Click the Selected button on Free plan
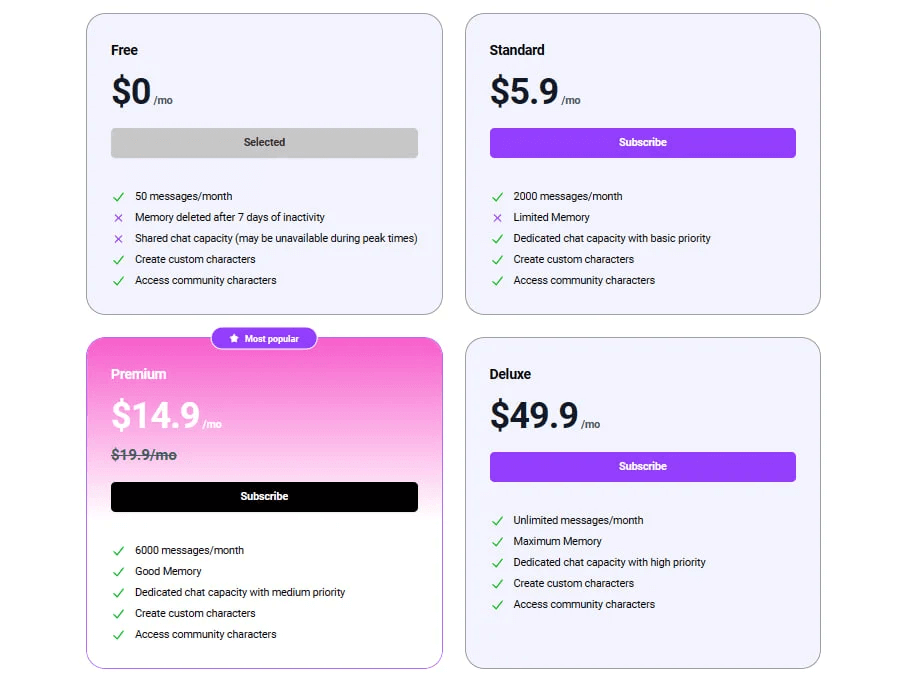 pyautogui.click(x=264, y=142)
